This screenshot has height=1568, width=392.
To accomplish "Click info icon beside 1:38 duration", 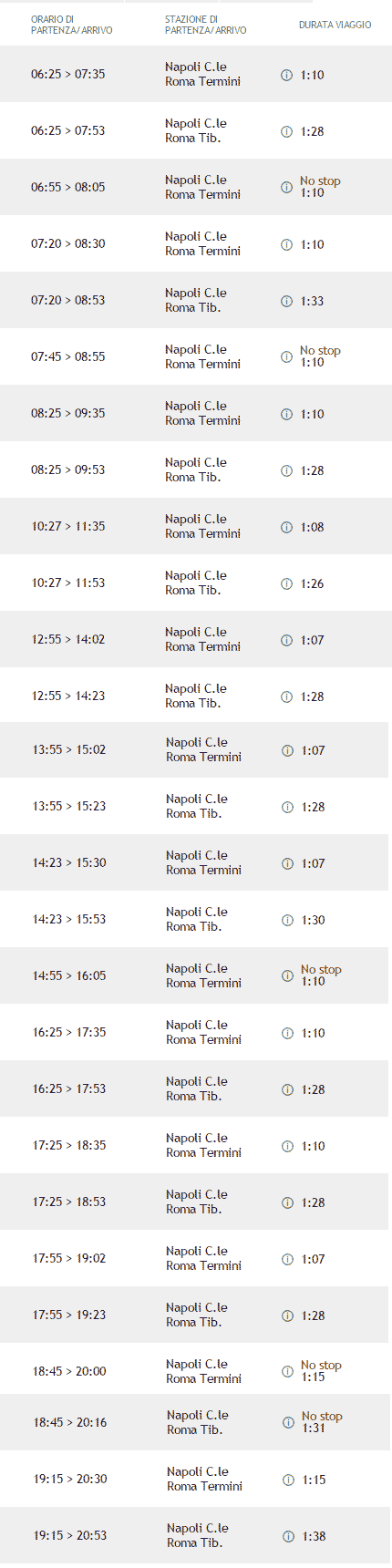I will (x=288, y=1536).
